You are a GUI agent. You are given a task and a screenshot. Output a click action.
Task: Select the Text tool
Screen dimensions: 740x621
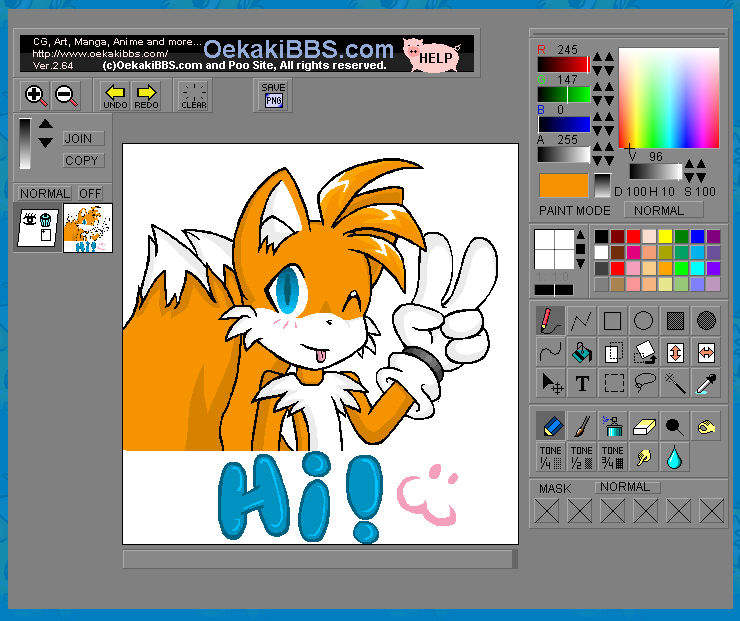581,383
